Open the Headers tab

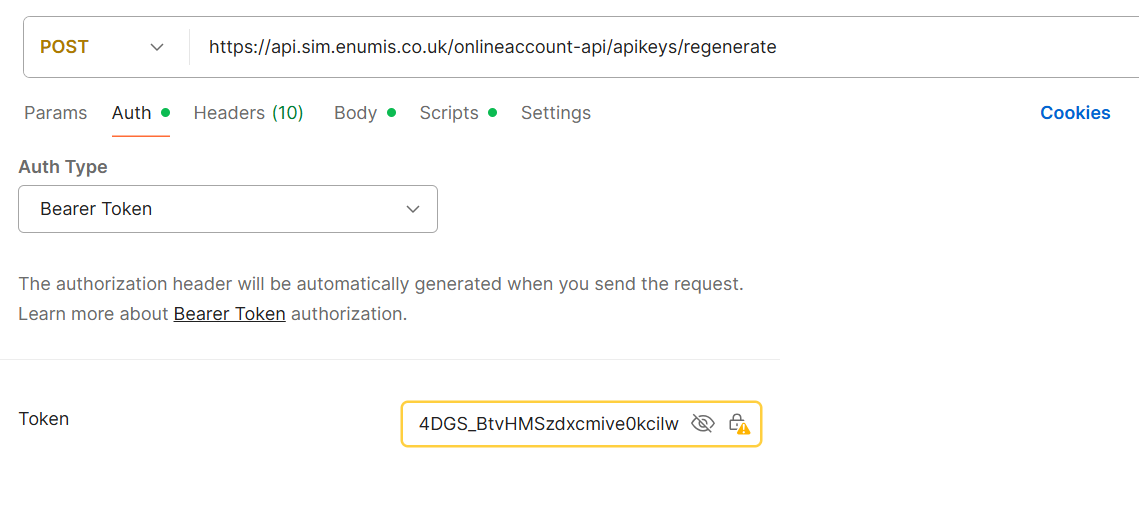coord(229,113)
